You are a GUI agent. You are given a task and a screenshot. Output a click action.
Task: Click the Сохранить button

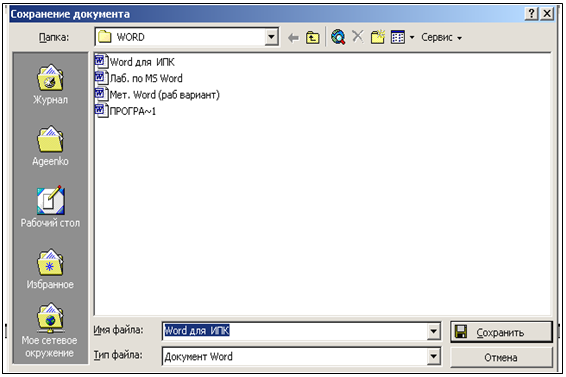coord(501,332)
